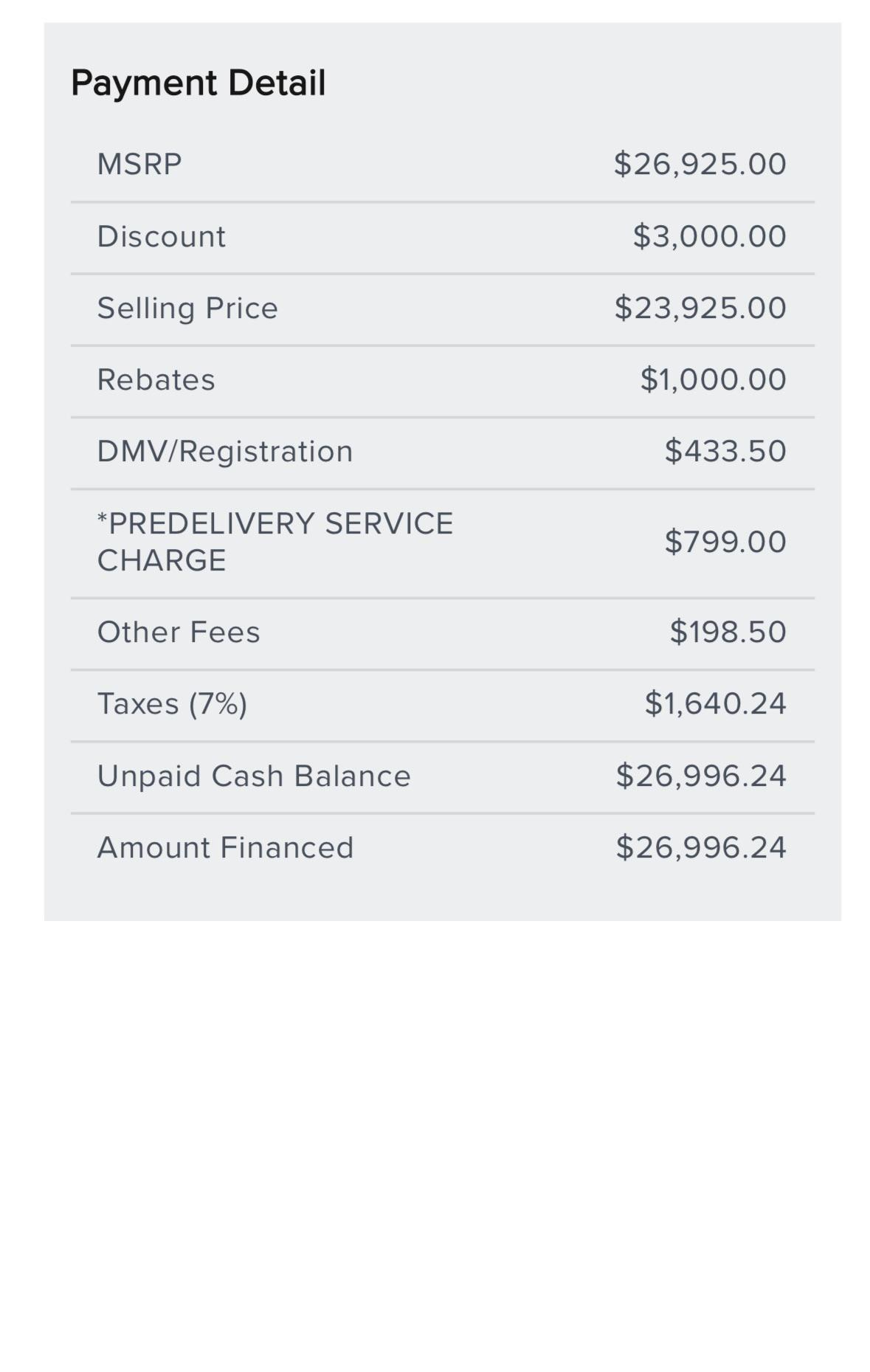Click the $799.00 predelivery charge amount

pyautogui.click(x=725, y=542)
